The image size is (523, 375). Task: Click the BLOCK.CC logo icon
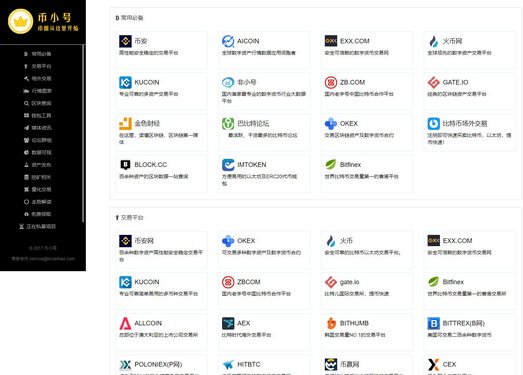click(125, 165)
